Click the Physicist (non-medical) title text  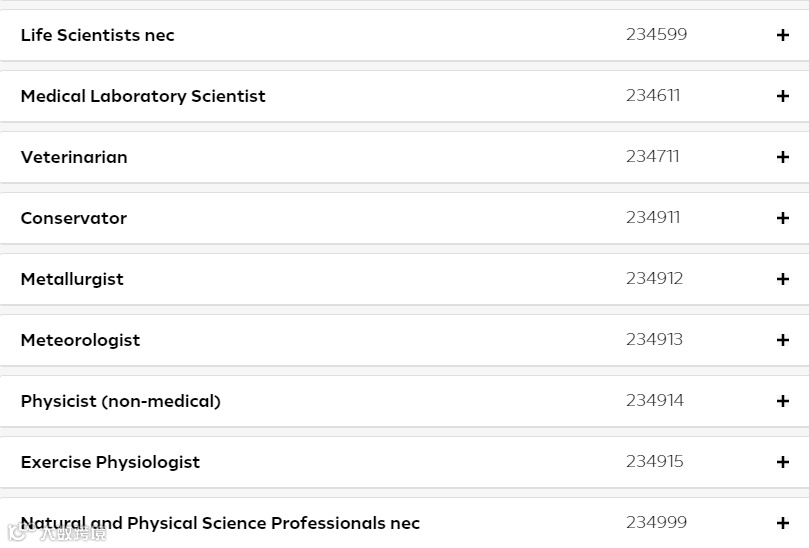click(x=120, y=401)
